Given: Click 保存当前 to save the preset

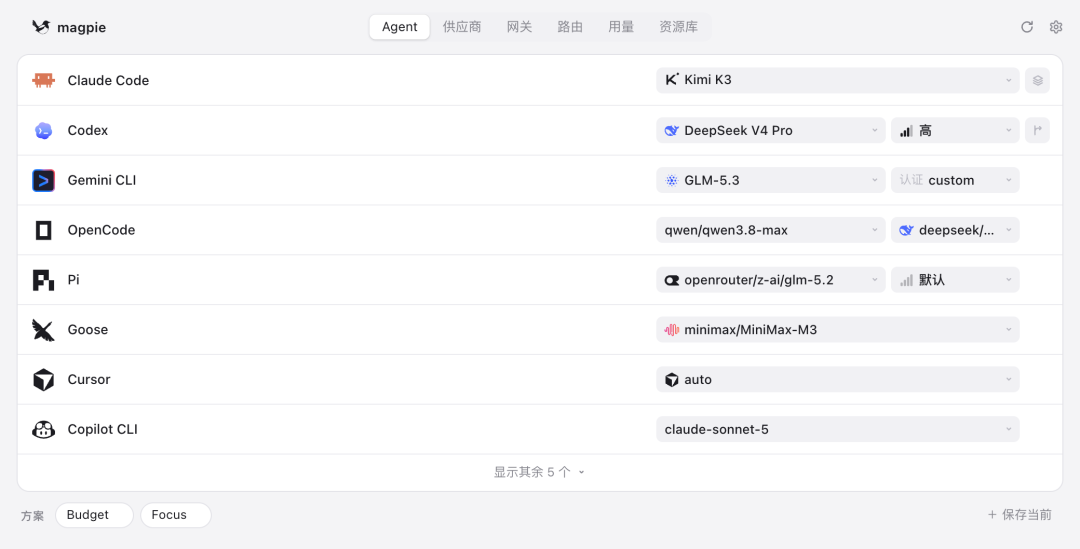Looking at the screenshot, I should 1020,515.
